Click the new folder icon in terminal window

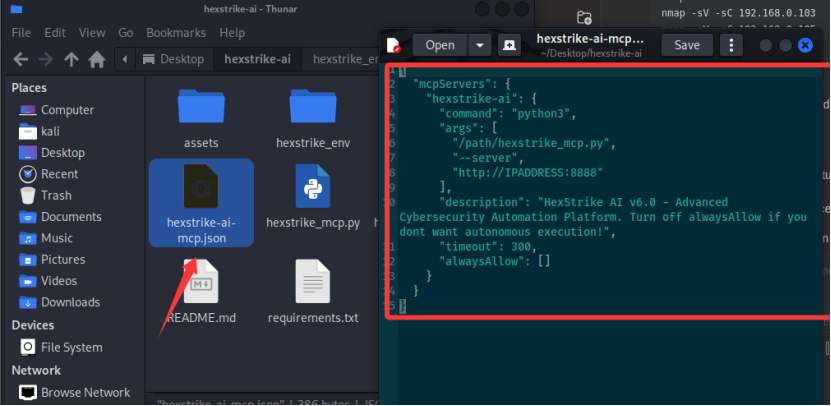pyautogui.click(x=584, y=17)
